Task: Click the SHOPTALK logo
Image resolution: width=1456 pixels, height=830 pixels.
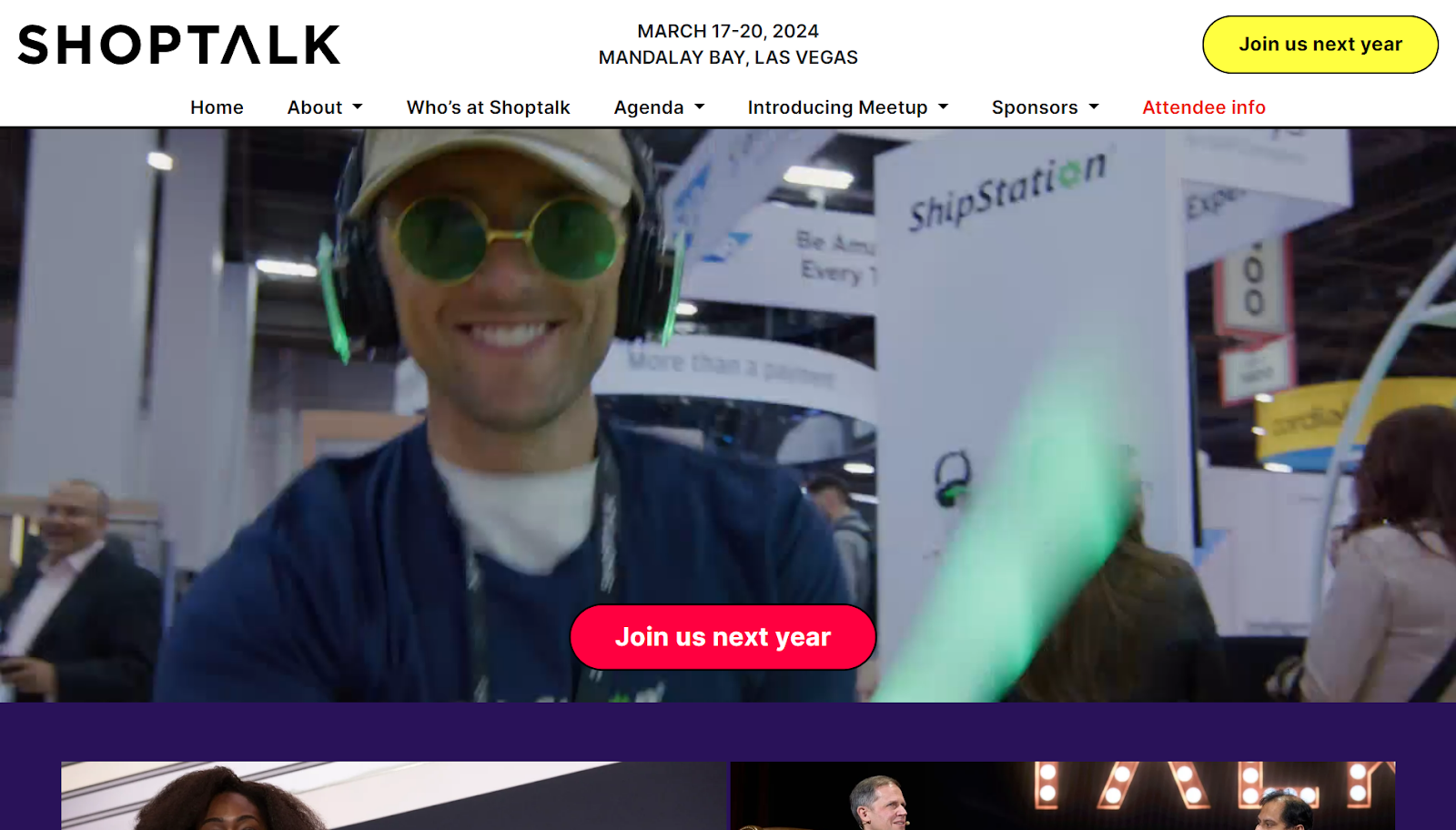Action: pyautogui.click(x=179, y=45)
